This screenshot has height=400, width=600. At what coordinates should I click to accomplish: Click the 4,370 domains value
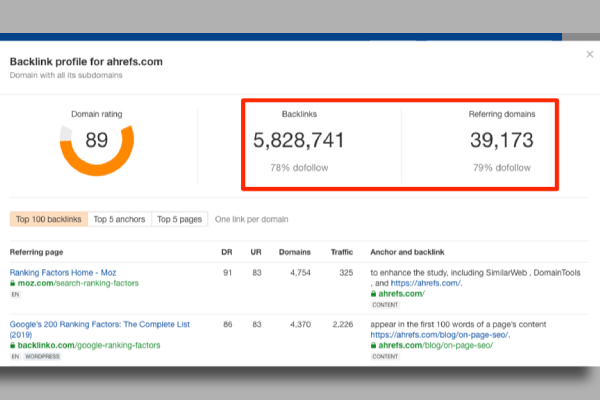(300, 325)
